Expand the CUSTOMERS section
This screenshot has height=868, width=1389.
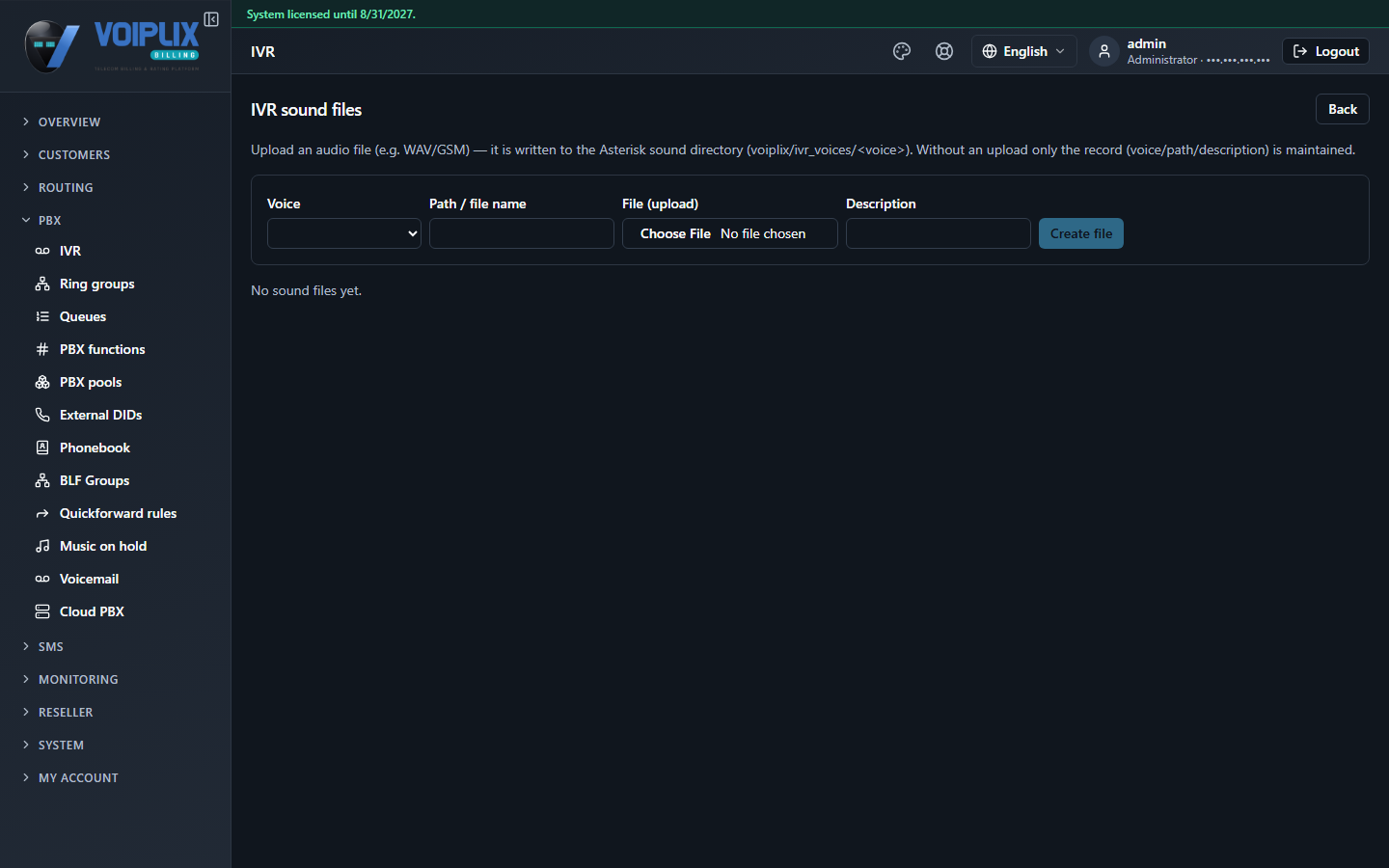point(116,154)
